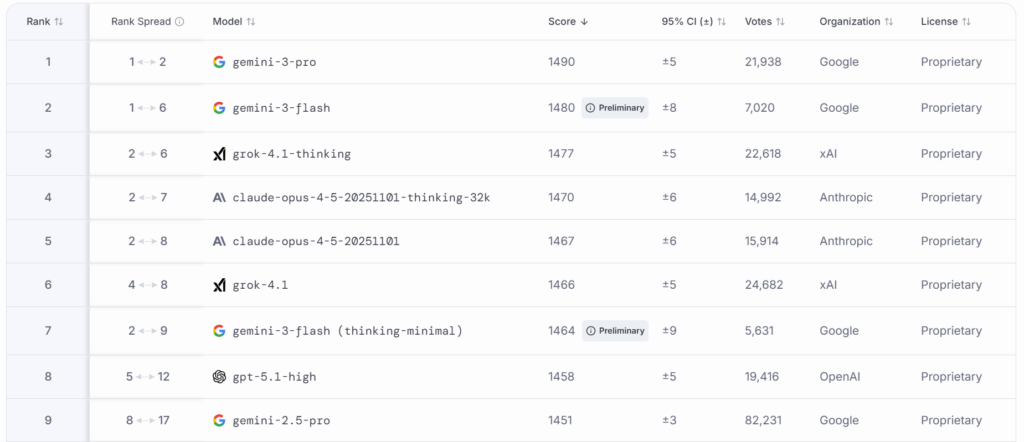Click the Google logo beside gemini-2.5-pro
Image resolution: width=1024 pixels, height=442 pixels.
click(219, 420)
